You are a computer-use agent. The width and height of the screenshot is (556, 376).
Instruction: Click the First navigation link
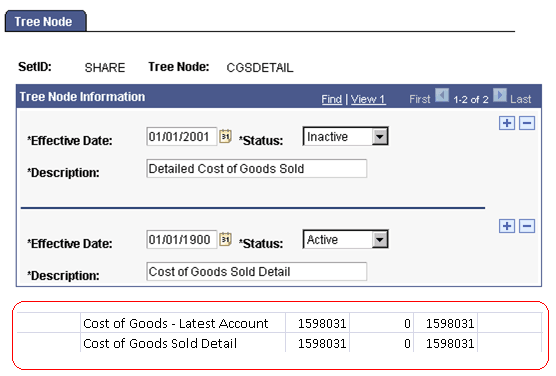[419, 99]
